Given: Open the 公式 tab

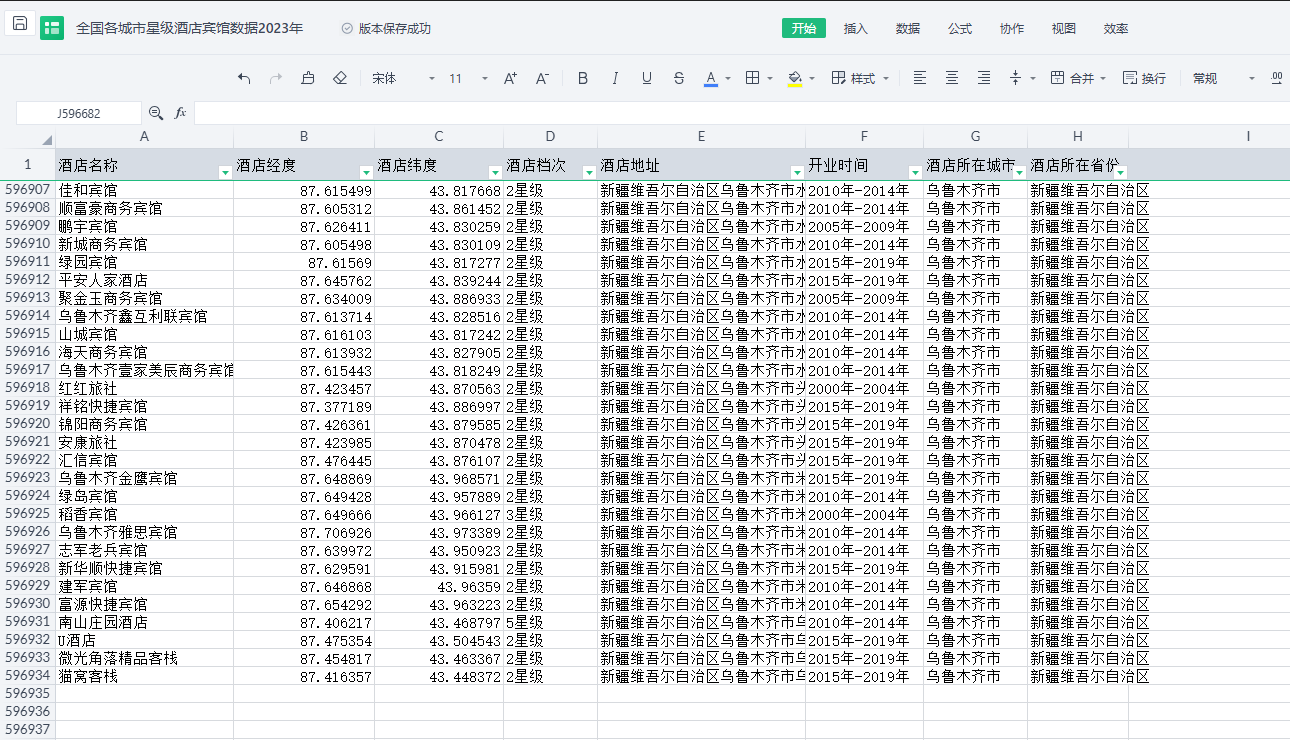Looking at the screenshot, I should click(960, 29).
